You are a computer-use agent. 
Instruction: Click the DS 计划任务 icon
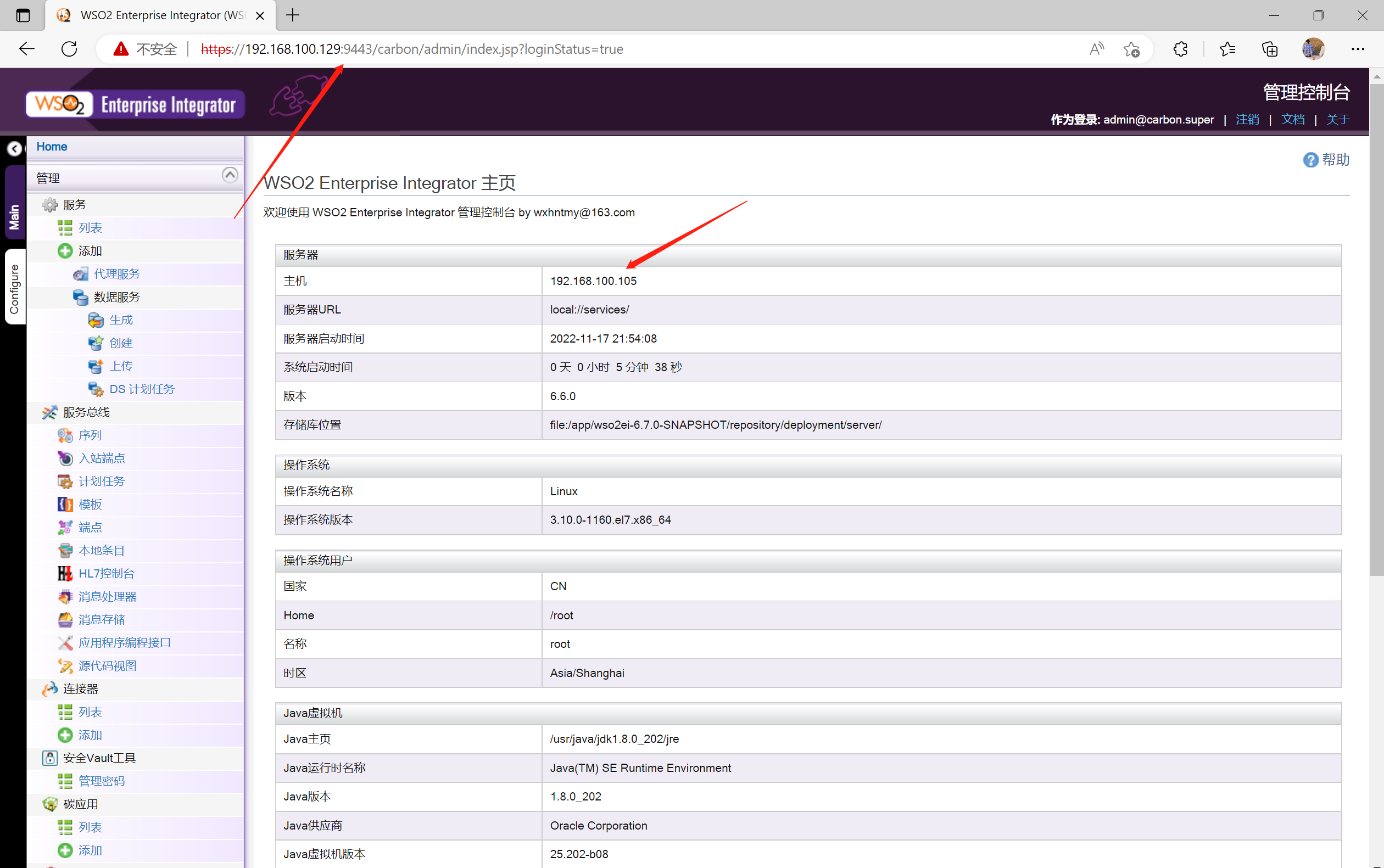tap(96, 389)
